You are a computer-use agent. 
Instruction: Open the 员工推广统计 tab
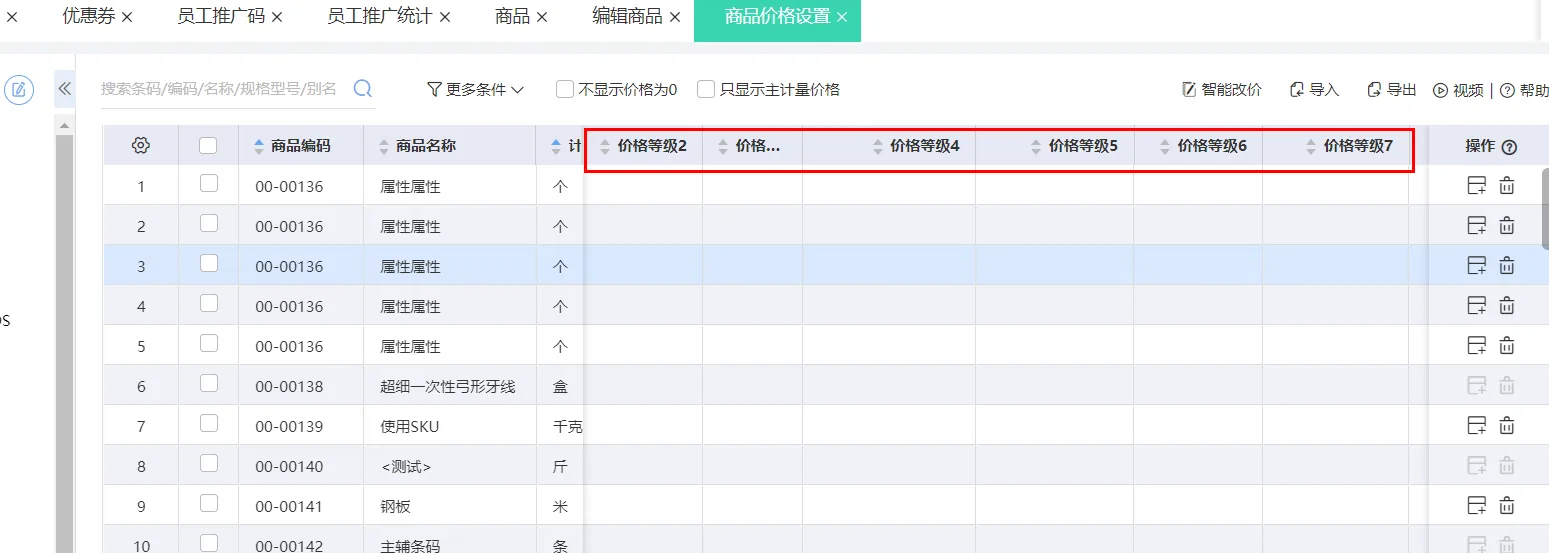click(380, 16)
